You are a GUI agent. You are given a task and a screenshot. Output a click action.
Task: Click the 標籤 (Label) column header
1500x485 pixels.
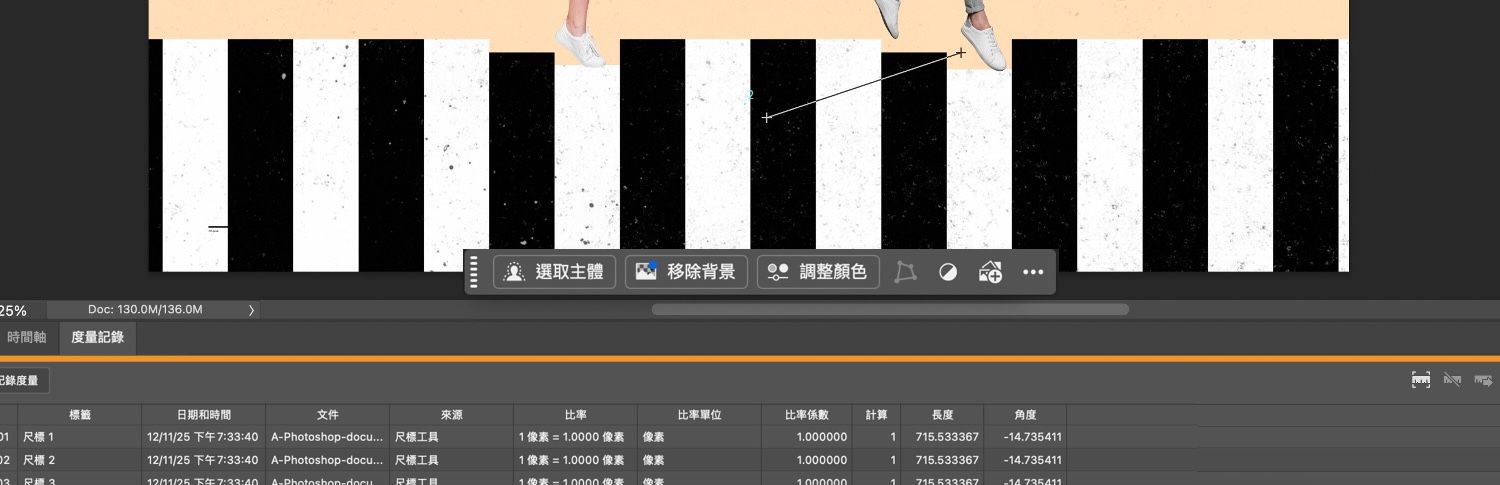coord(80,415)
